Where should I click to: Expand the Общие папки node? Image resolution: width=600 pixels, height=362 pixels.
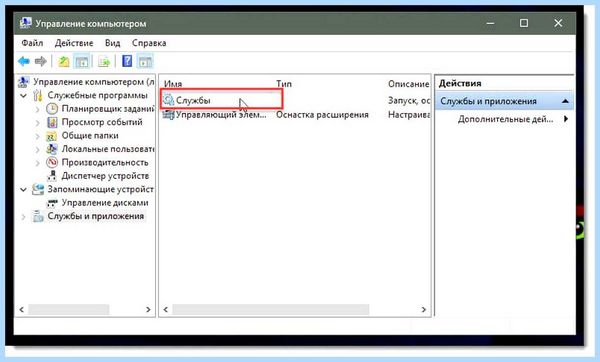(x=38, y=136)
